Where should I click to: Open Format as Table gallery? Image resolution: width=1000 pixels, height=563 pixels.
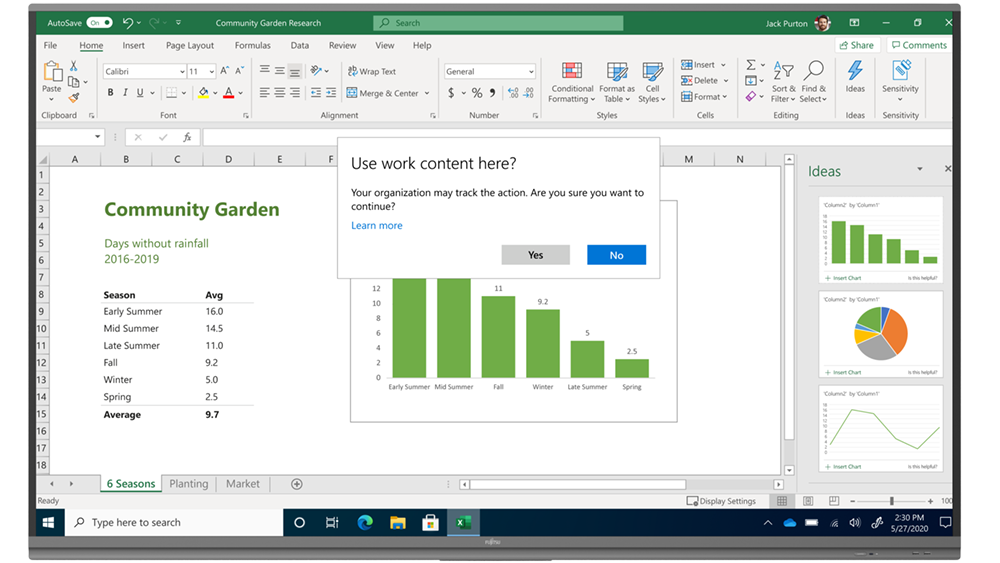click(616, 83)
